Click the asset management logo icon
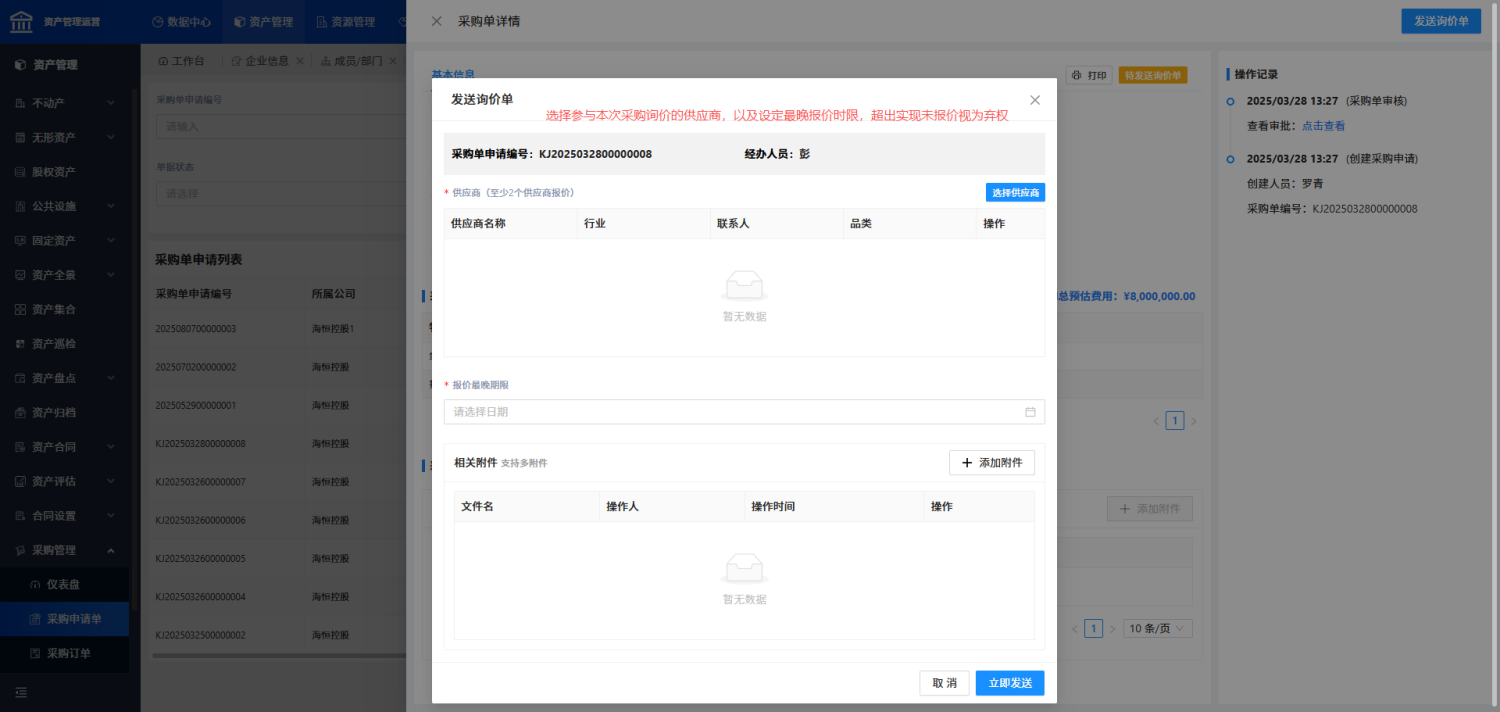This screenshot has height=712, width=1500. [x=21, y=21]
